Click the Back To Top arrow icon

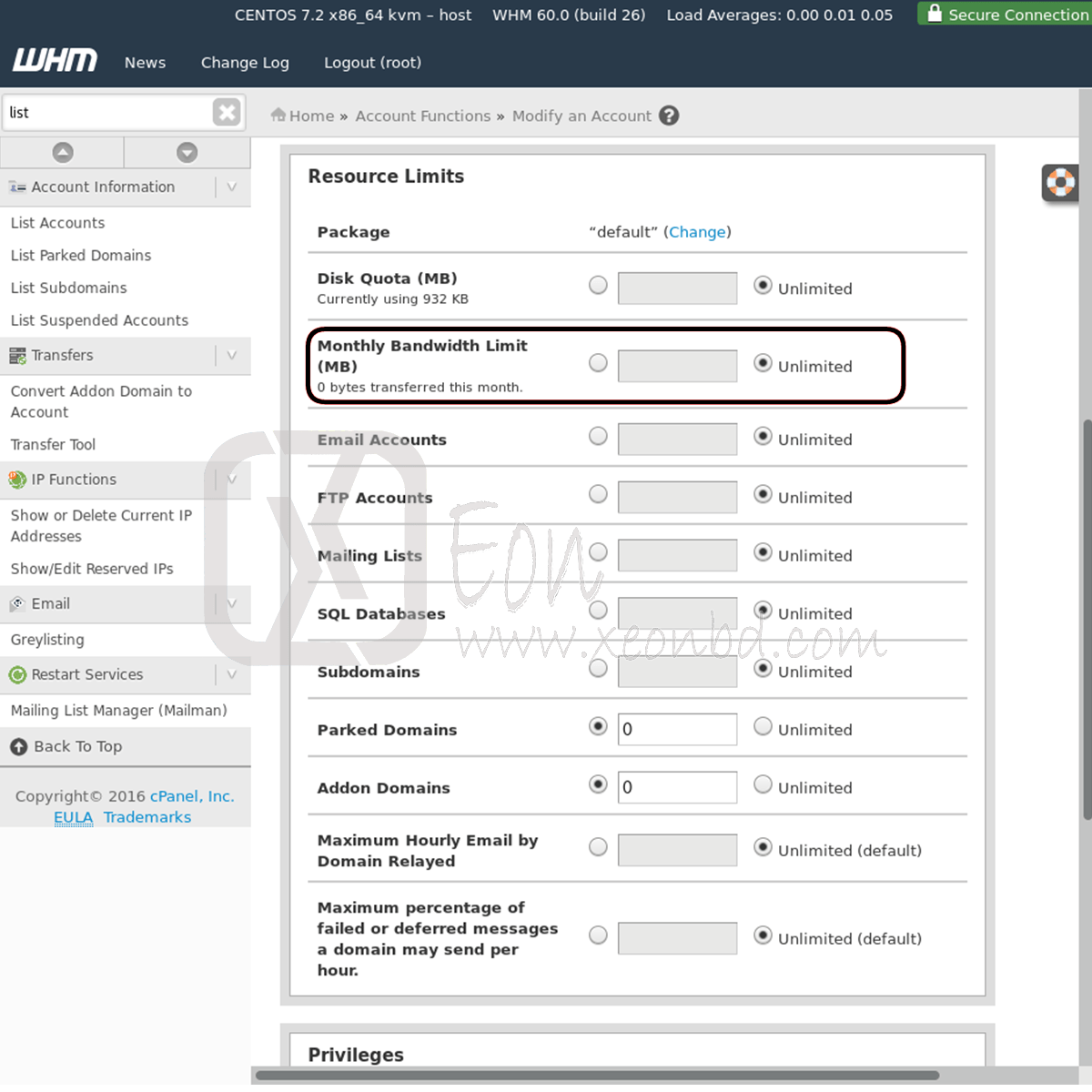click(x=19, y=747)
